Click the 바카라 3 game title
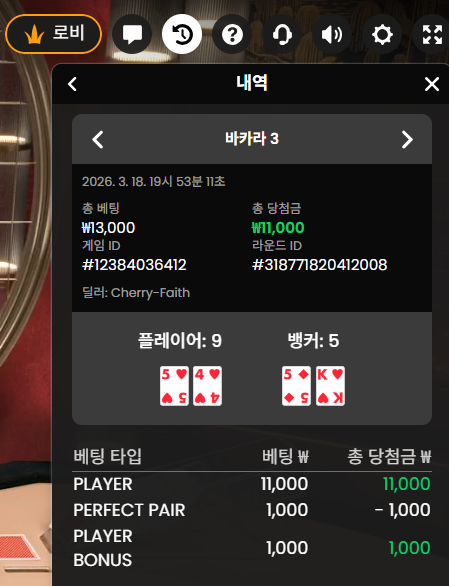The height and width of the screenshot is (586, 449). click(x=252, y=139)
